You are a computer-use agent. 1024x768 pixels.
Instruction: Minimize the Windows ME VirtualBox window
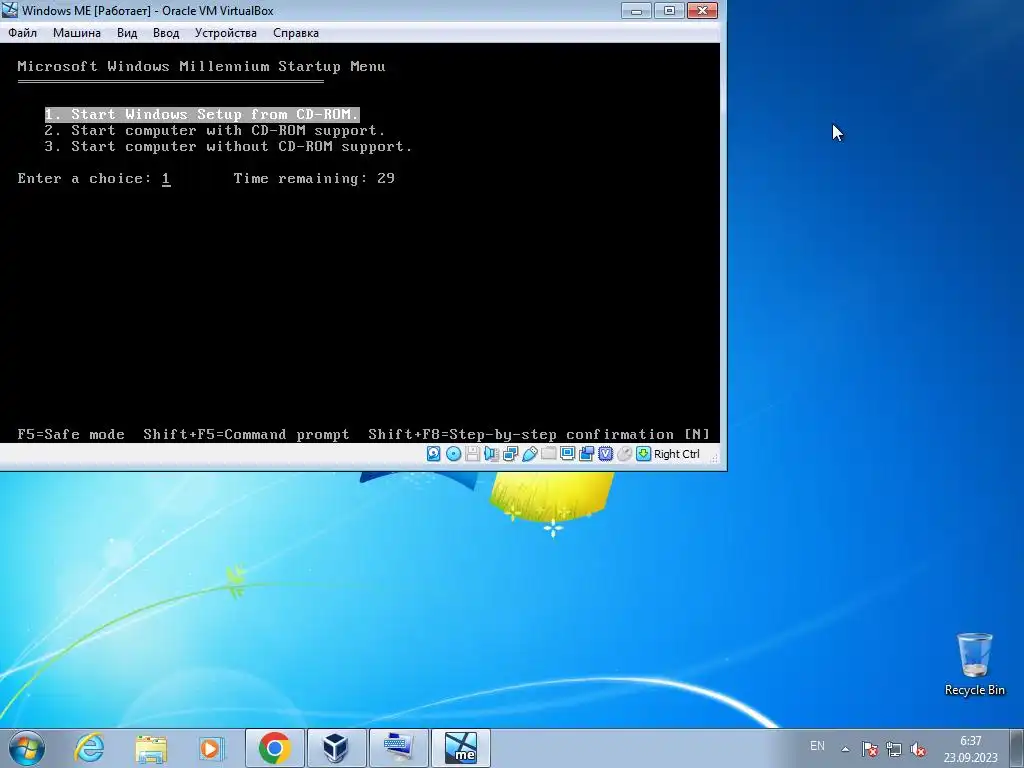click(x=636, y=10)
